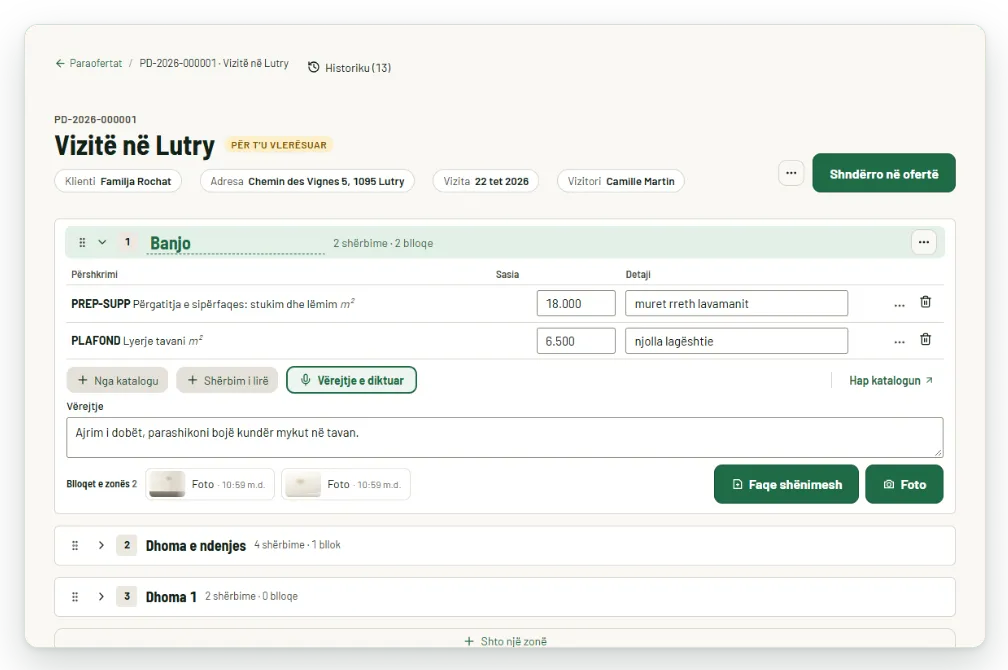Open more options for the PREP-SUPP row
Viewport: 1008px width, 670px height.
pyautogui.click(x=899, y=304)
